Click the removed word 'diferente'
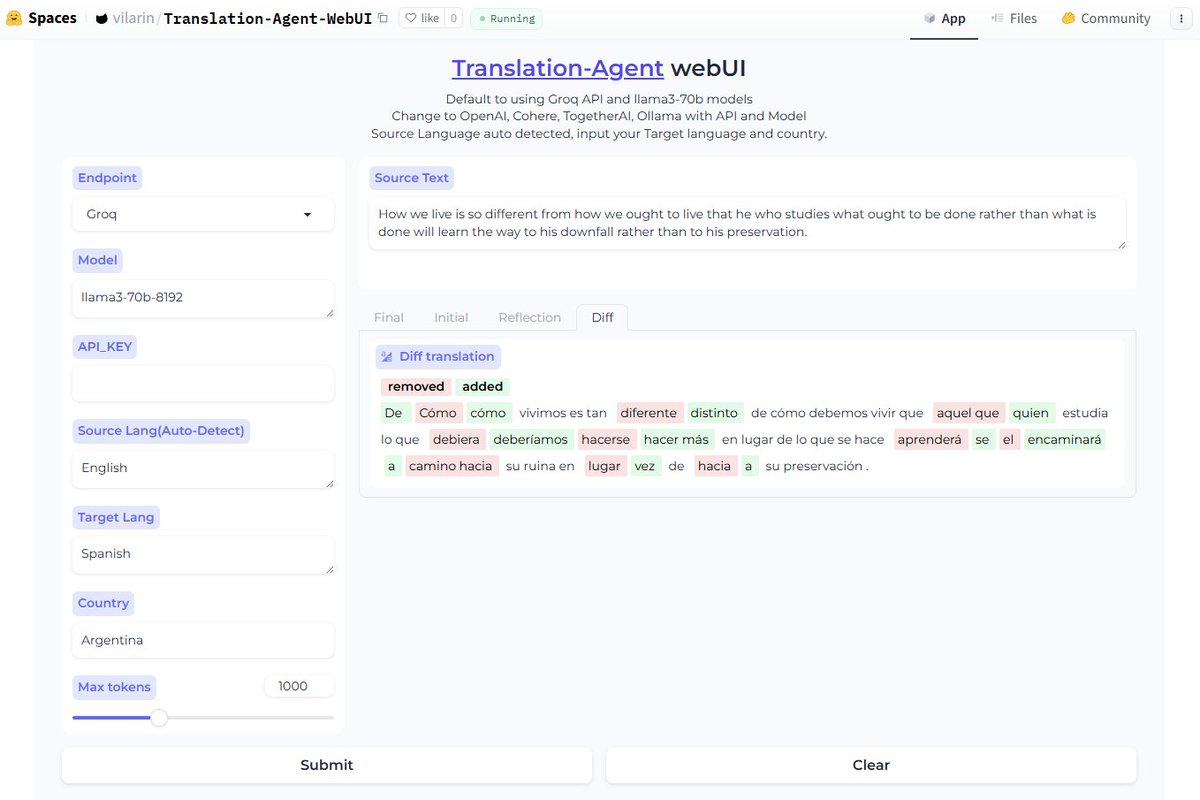The image size is (1200, 800). coord(649,413)
